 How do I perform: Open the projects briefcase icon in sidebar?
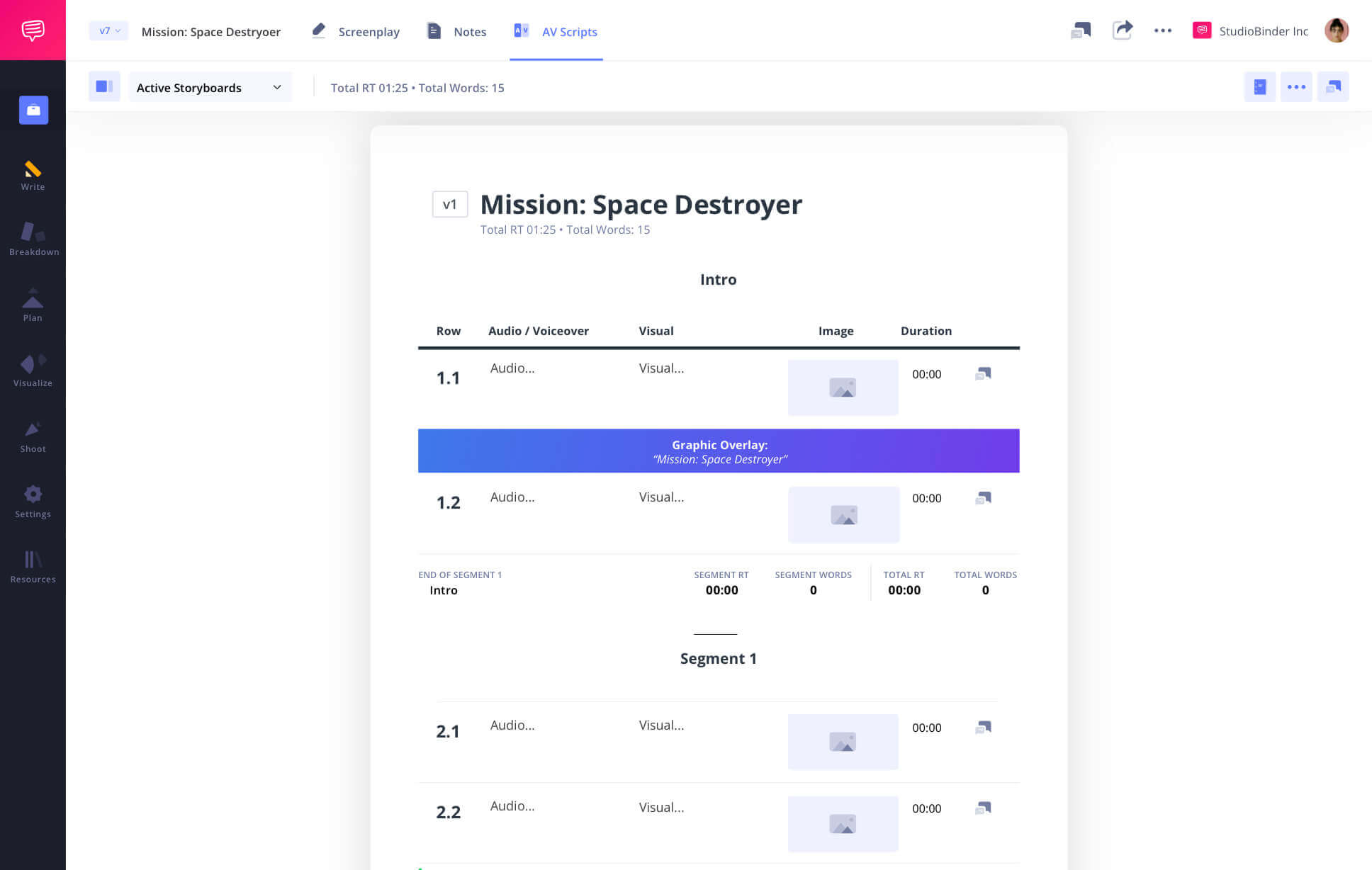33,110
